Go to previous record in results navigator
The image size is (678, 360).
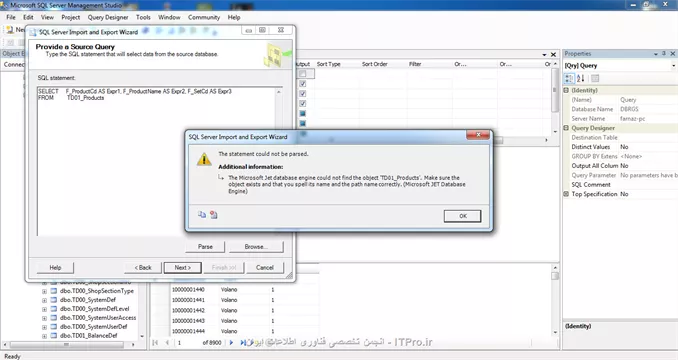click(167, 342)
